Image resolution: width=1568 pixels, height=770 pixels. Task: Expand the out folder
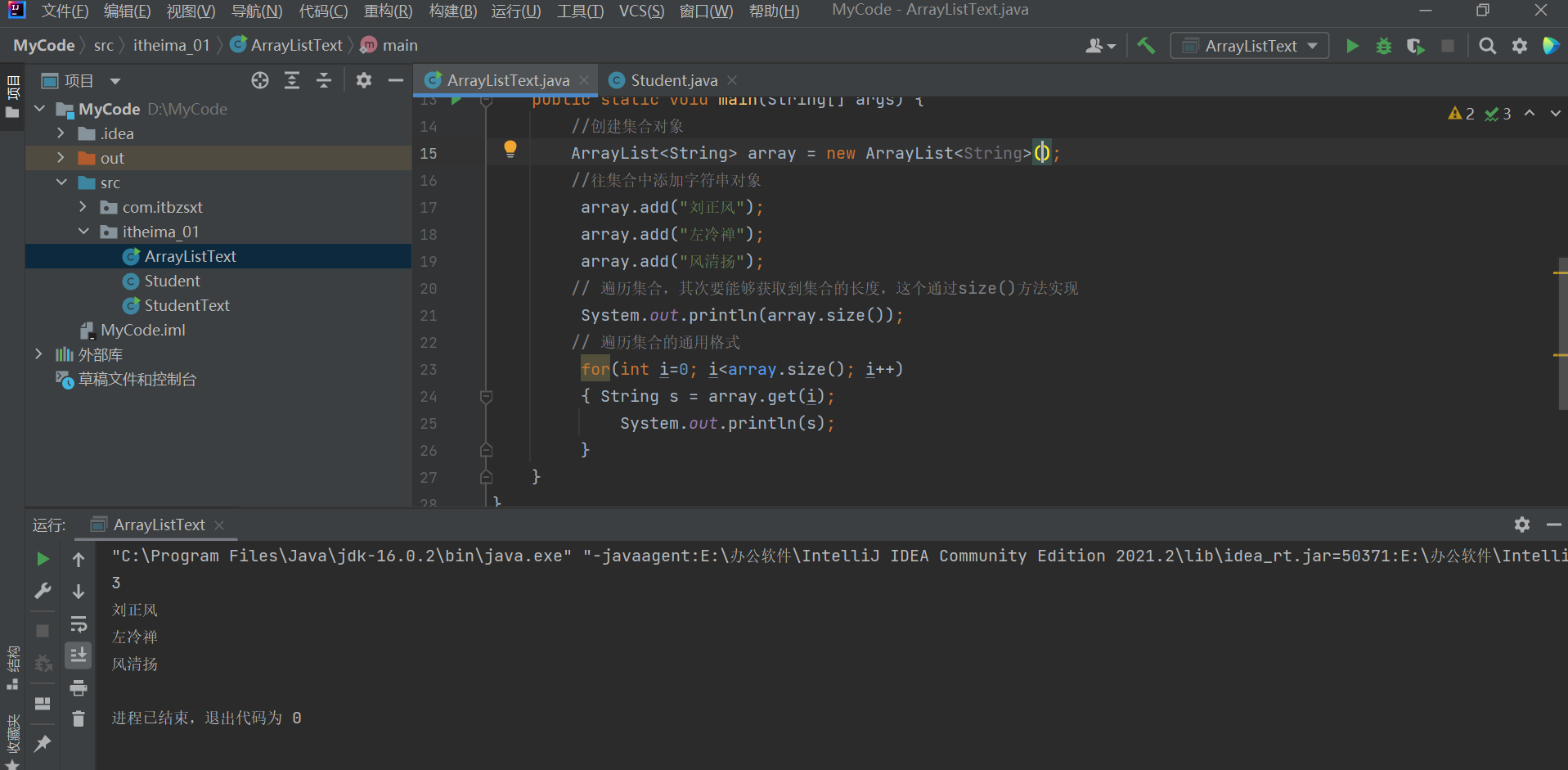(x=61, y=158)
